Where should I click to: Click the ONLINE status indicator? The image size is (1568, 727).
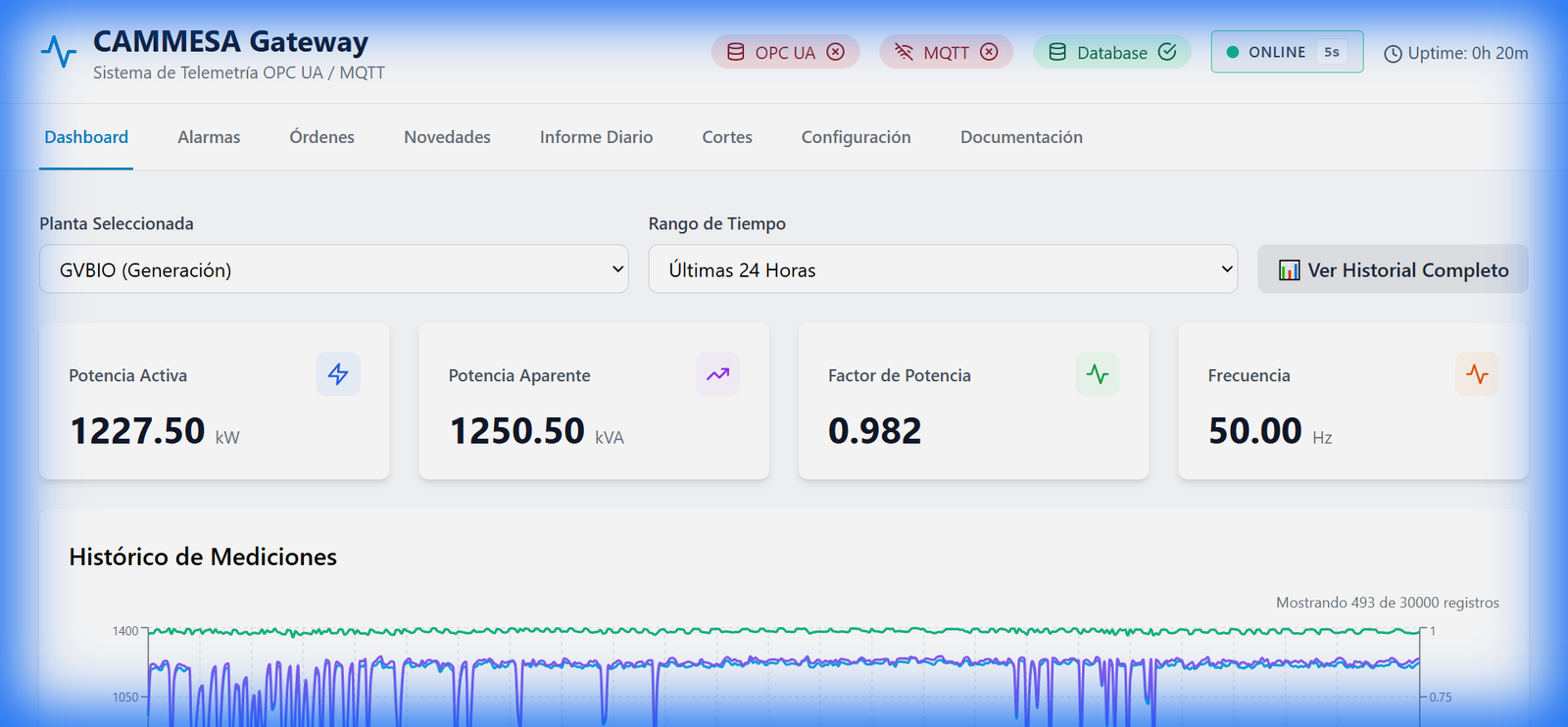click(1287, 52)
